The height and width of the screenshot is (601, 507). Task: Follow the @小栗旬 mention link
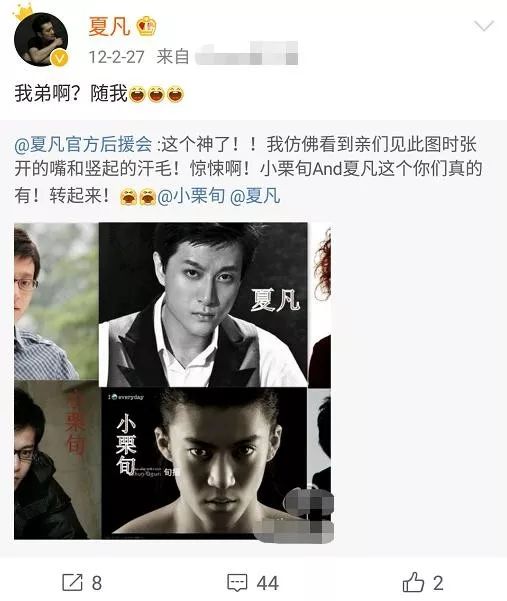click(191, 197)
